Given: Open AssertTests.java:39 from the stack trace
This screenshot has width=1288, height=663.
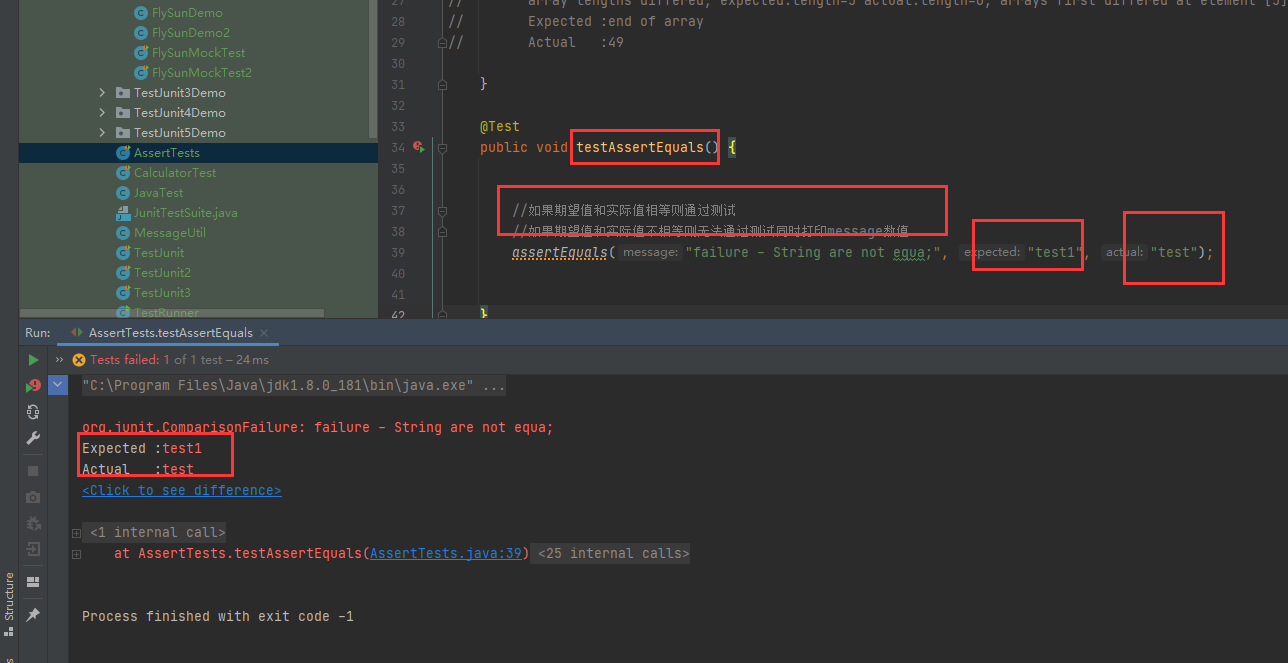Looking at the screenshot, I should pyautogui.click(x=445, y=553).
